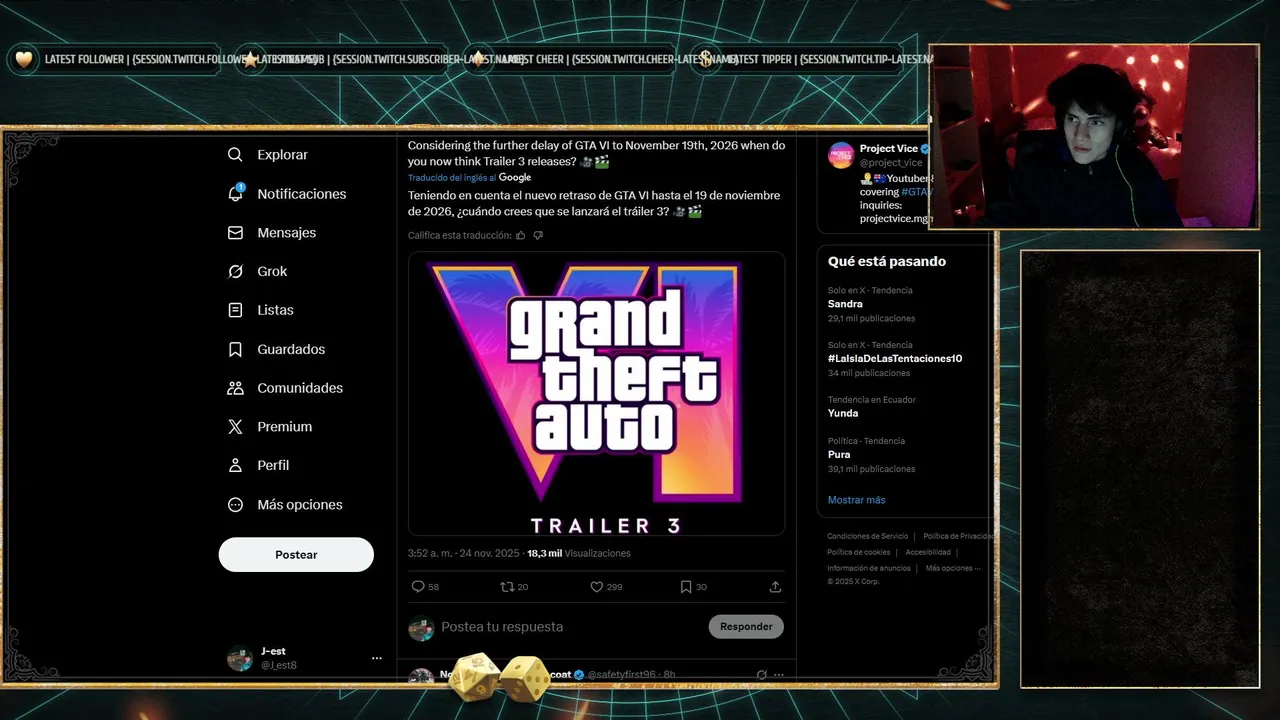Open Información de anuncios link
1280x720 pixels.
[x=868, y=568]
